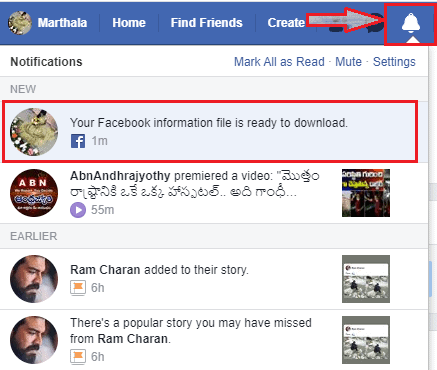Image resolution: width=437 pixels, height=370 pixels.
Task: Click flag icon on added-to-story notification
Action: pos(78,288)
